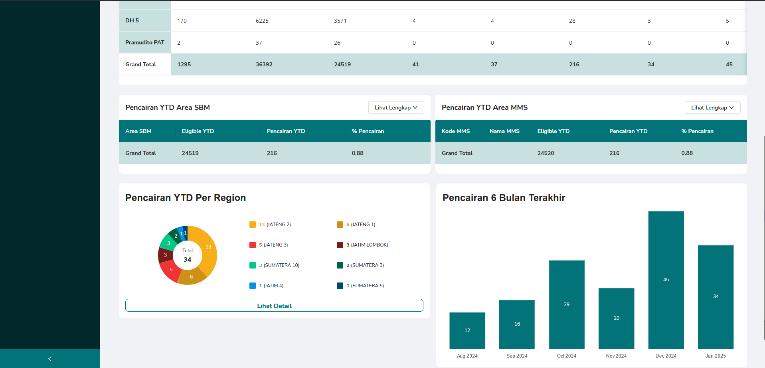Screen dimensions: 765x368
Task: Click the Nama MMS column header
Action: coord(504,131)
